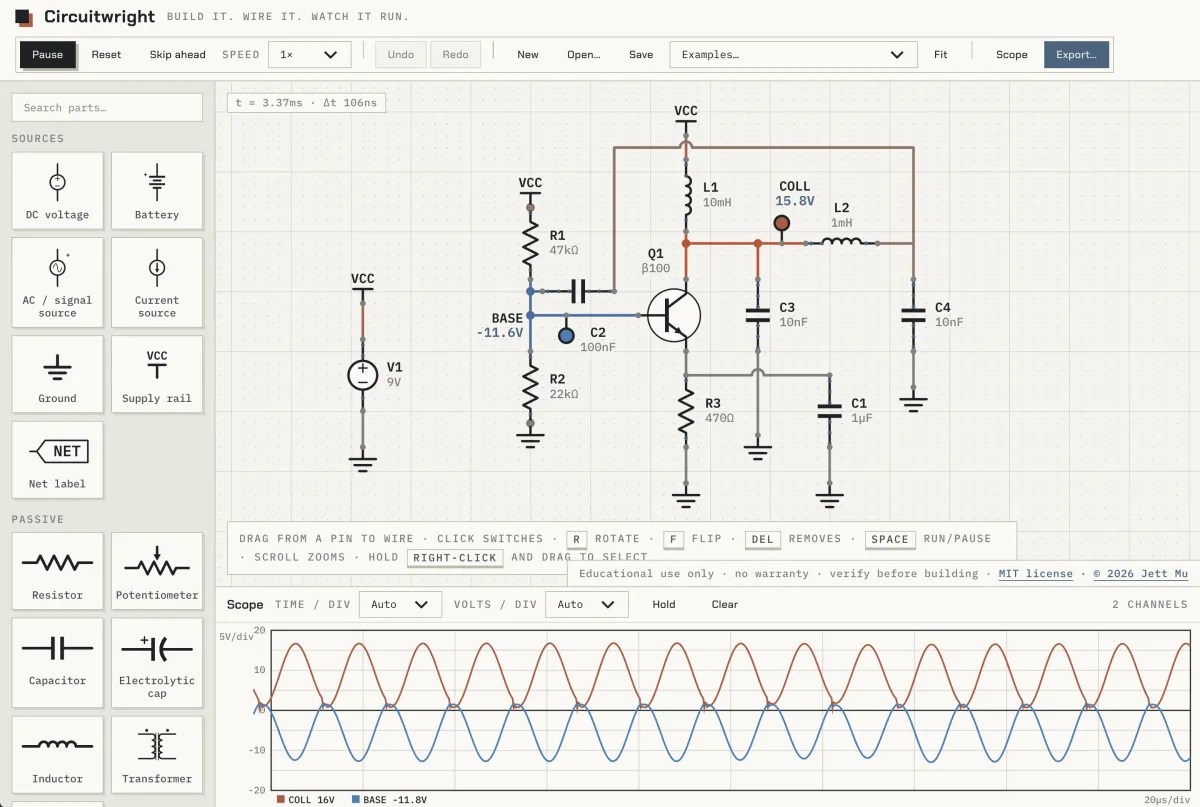Select the Transformer part
This screenshot has height=807, width=1200.
click(x=157, y=754)
